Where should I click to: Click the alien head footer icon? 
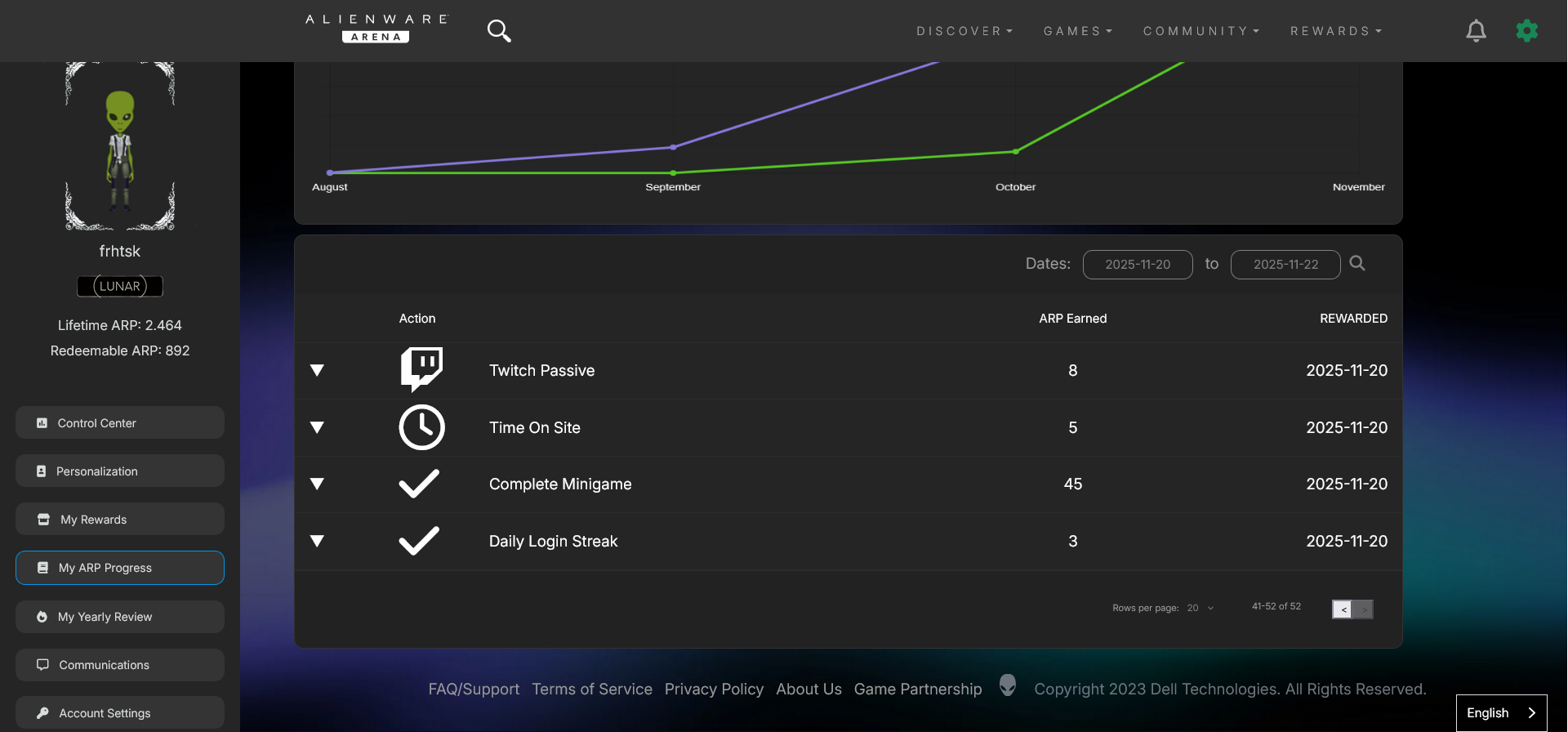pyautogui.click(x=1008, y=685)
